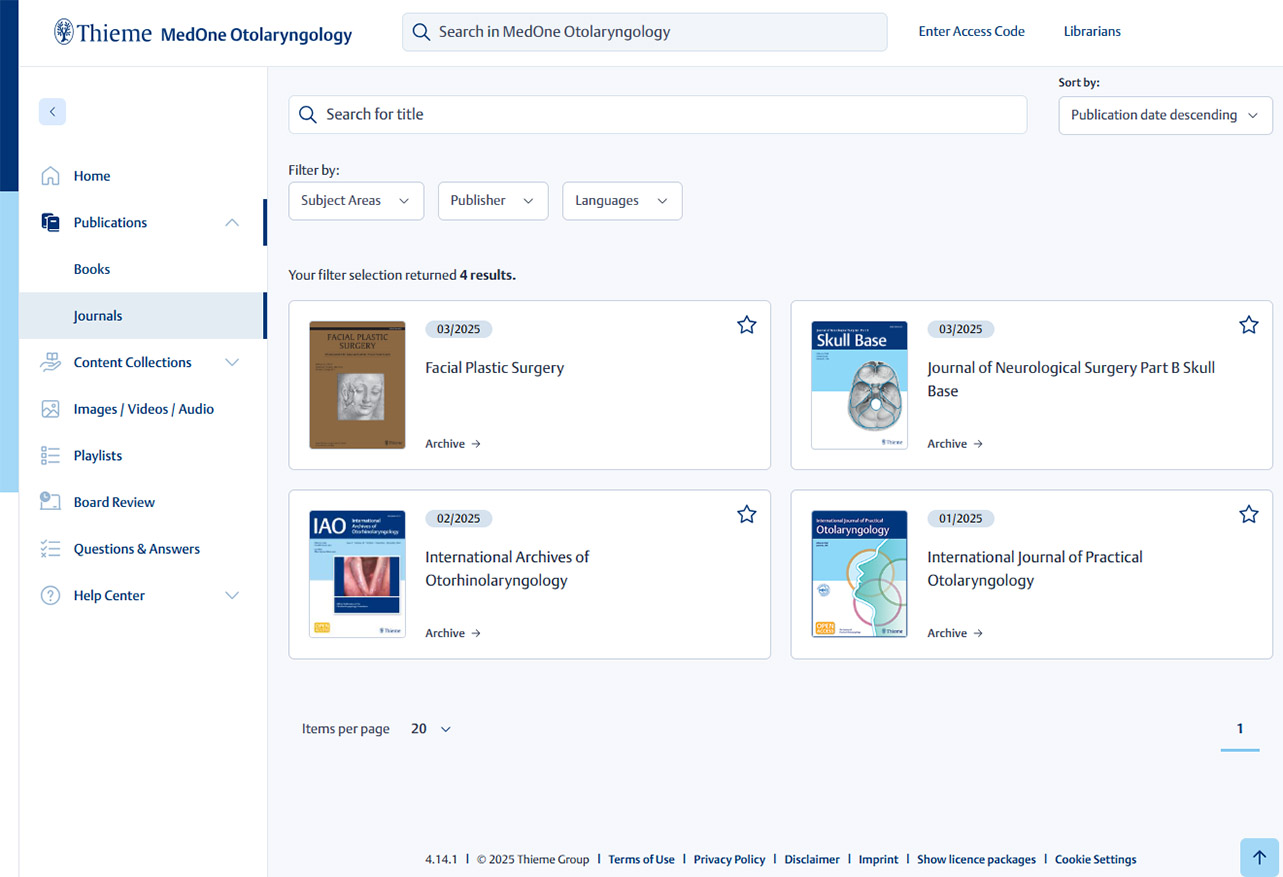Click the Home house icon in sidebar

point(50,176)
